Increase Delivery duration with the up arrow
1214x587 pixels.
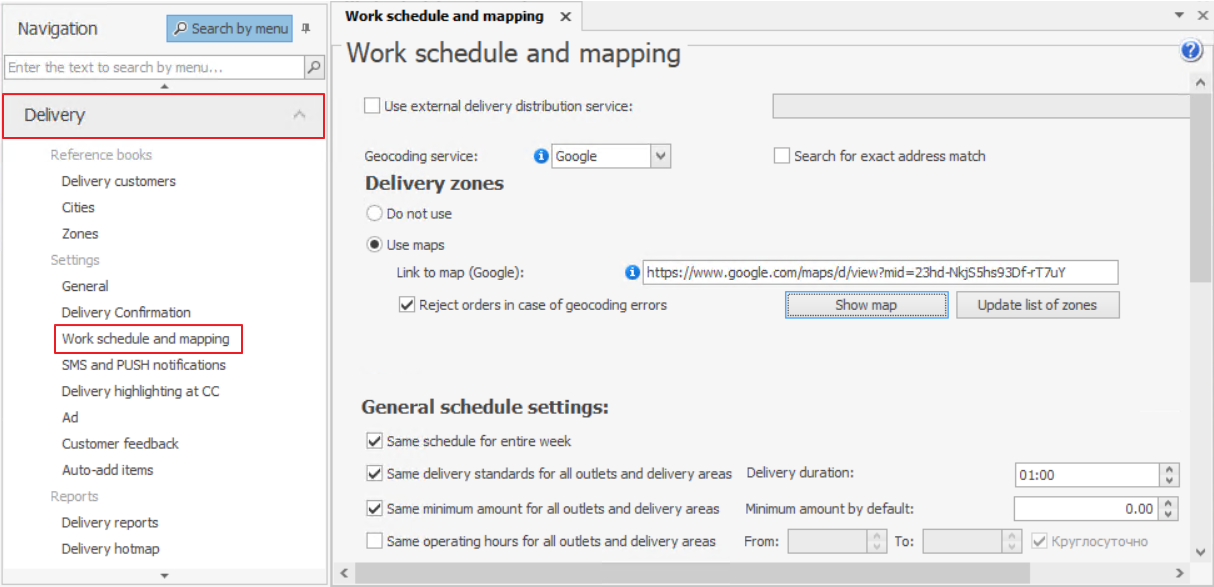pos(1170,470)
